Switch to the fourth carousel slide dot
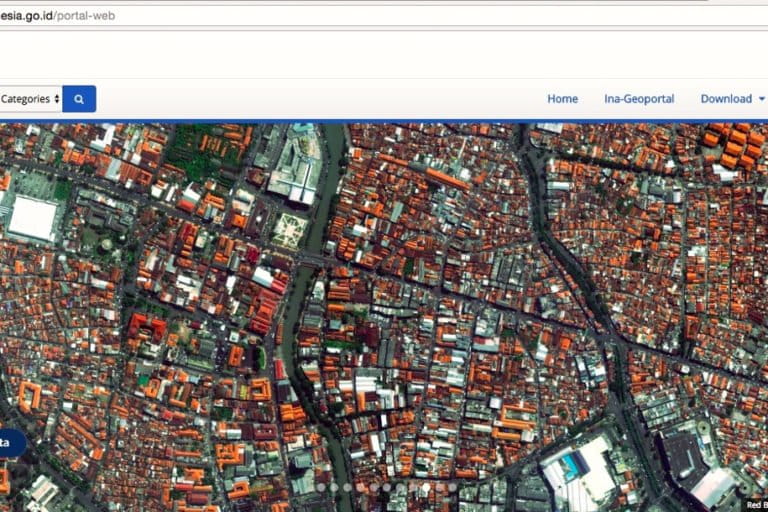768x512 pixels. (x=360, y=487)
